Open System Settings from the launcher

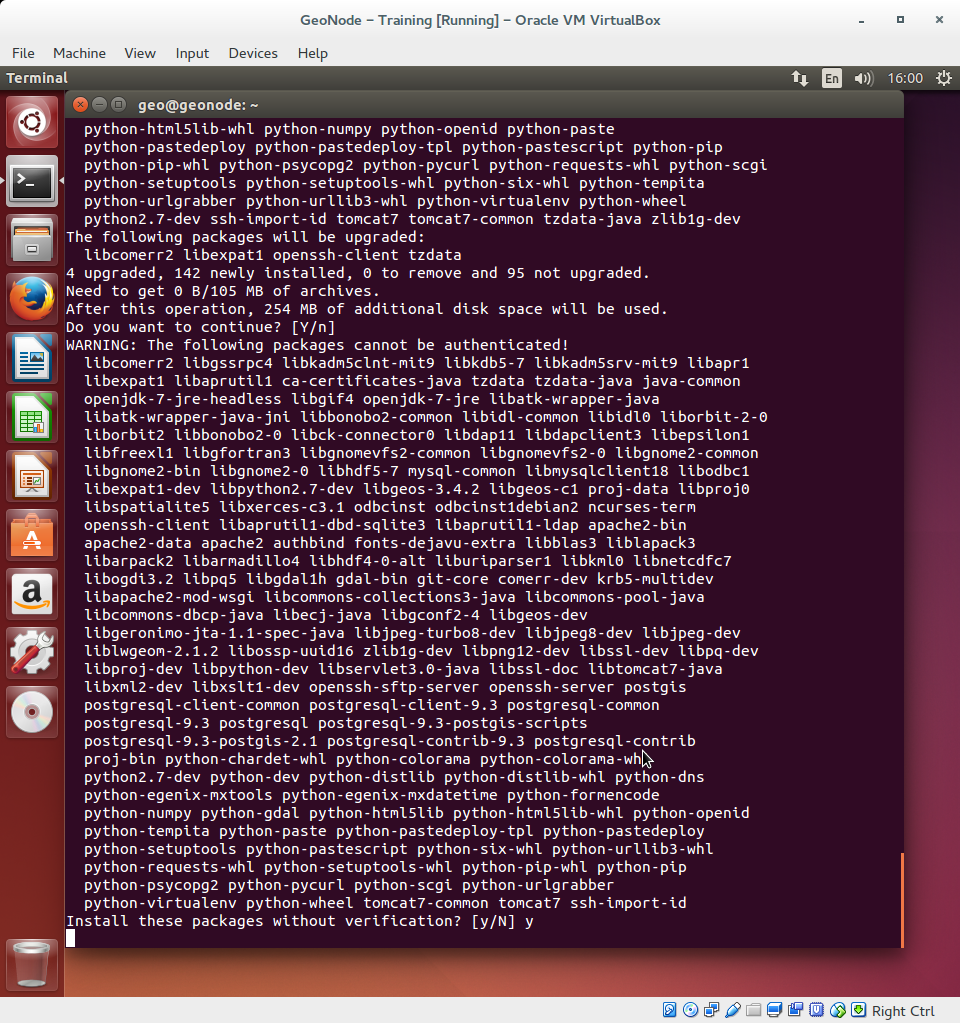(31, 652)
